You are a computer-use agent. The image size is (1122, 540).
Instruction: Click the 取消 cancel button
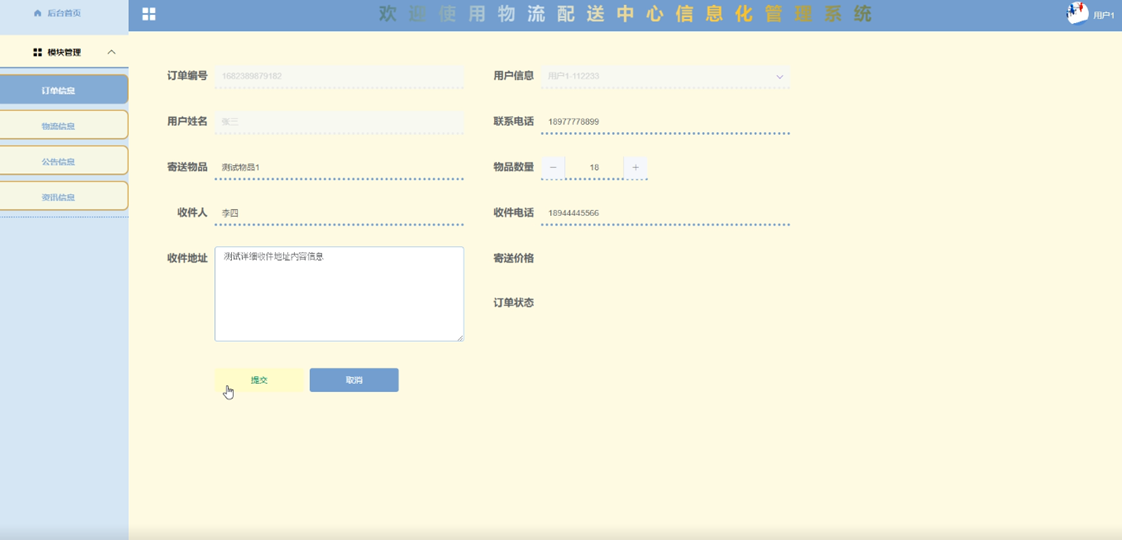pyautogui.click(x=354, y=380)
